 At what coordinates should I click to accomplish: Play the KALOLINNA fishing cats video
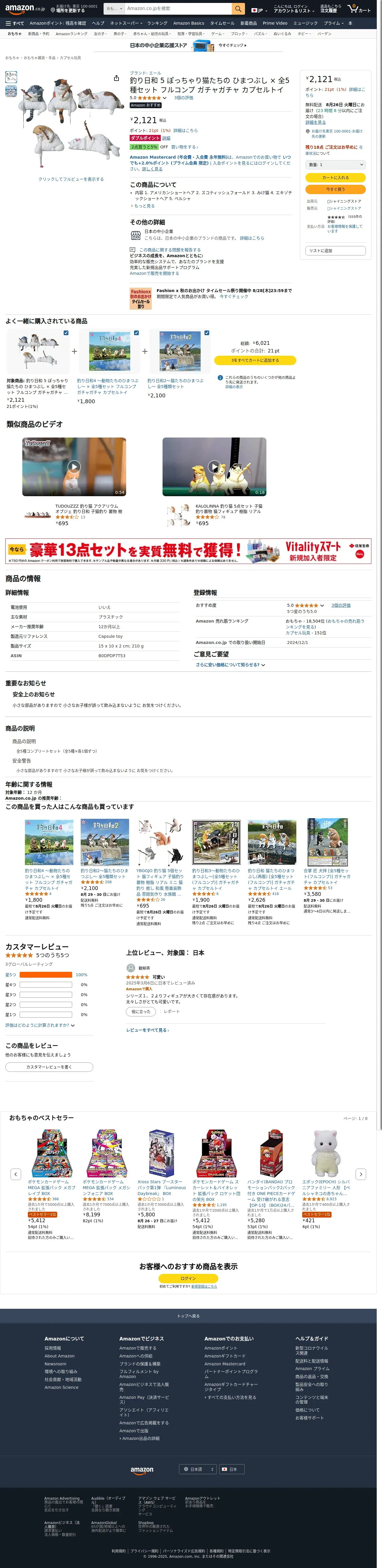click(x=214, y=466)
